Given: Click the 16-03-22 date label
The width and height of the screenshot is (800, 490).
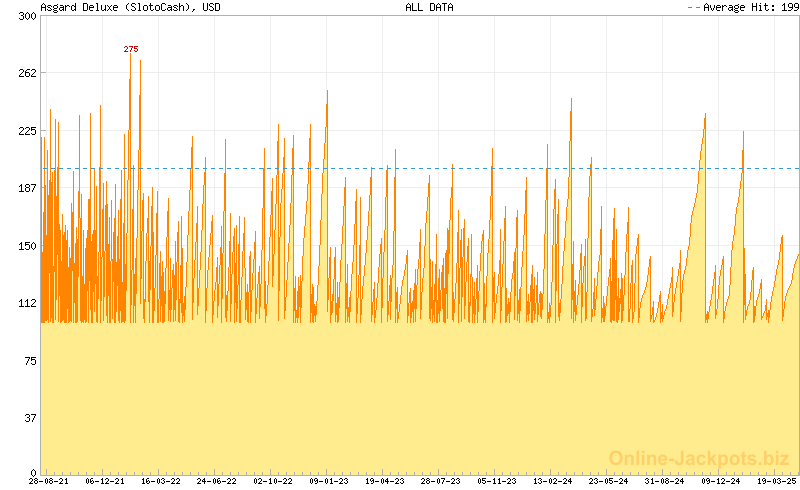Looking at the screenshot, I should 161,481.
